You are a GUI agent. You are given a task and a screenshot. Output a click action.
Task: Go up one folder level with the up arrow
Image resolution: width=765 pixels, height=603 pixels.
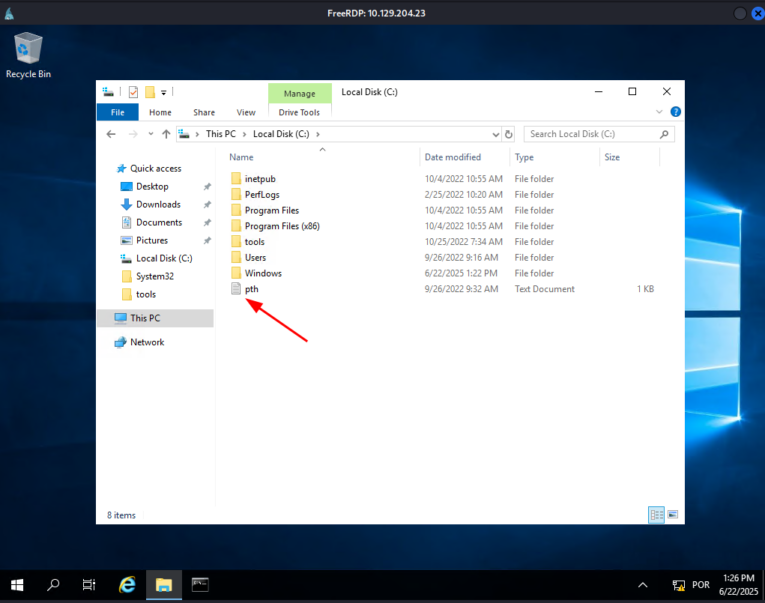point(165,134)
